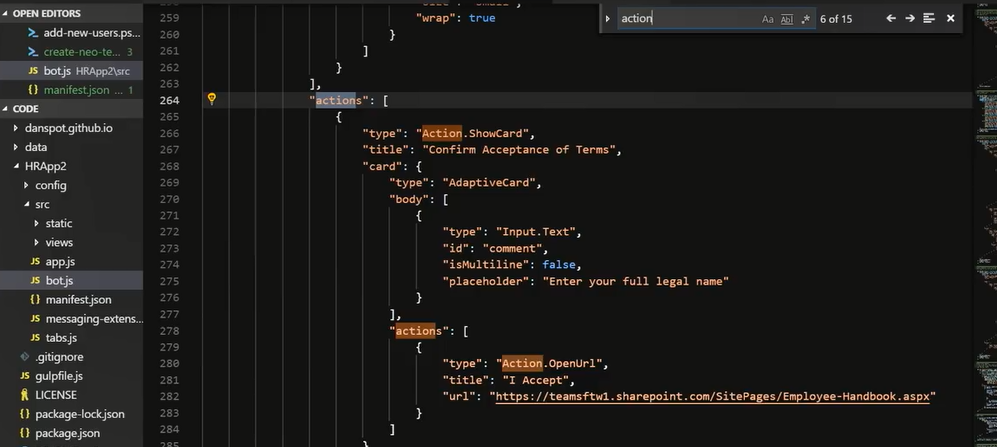The image size is (997, 447).
Task: Expand the replace field with the arrow
Action: click(607, 19)
